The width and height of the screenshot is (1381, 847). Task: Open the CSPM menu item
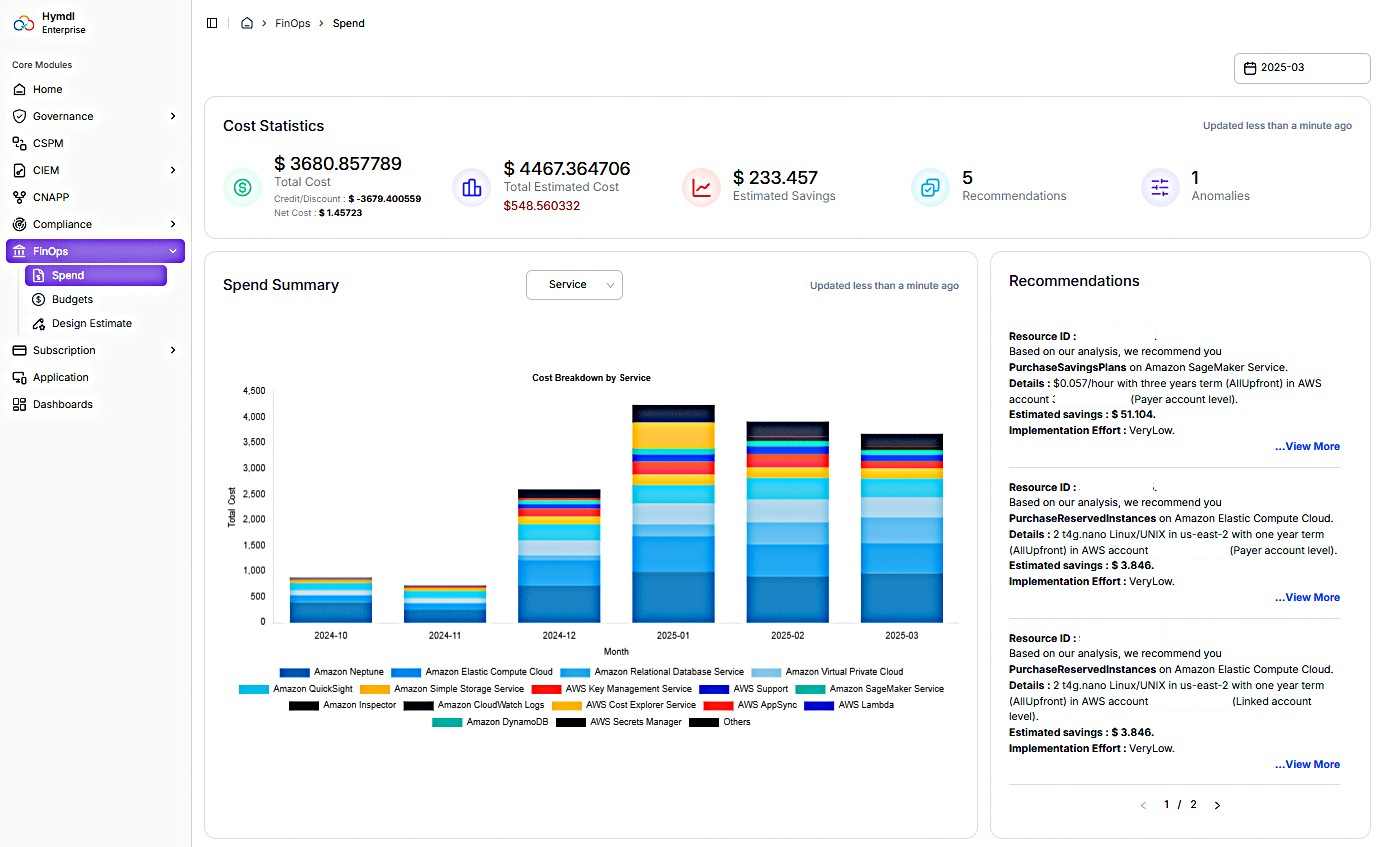pyautogui.click(x=96, y=143)
